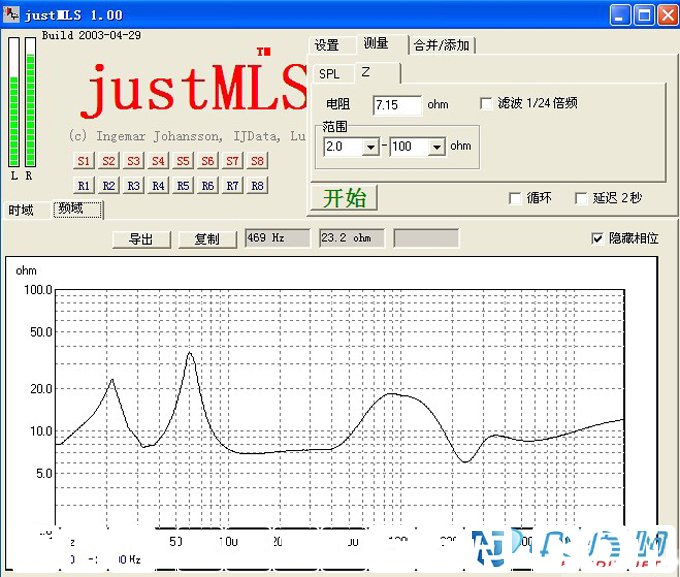The width and height of the screenshot is (680, 577).
Task: Select the S3 memory slot button
Action: [133, 161]
